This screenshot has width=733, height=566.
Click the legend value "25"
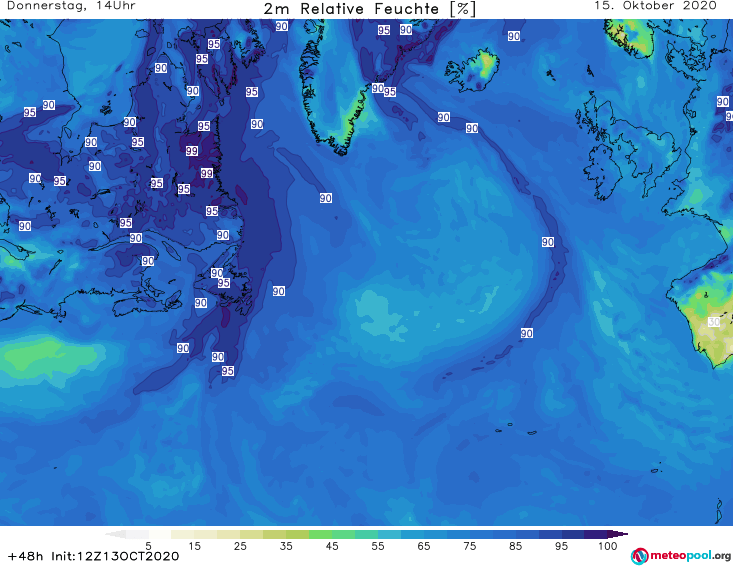(x=240, y=546)
